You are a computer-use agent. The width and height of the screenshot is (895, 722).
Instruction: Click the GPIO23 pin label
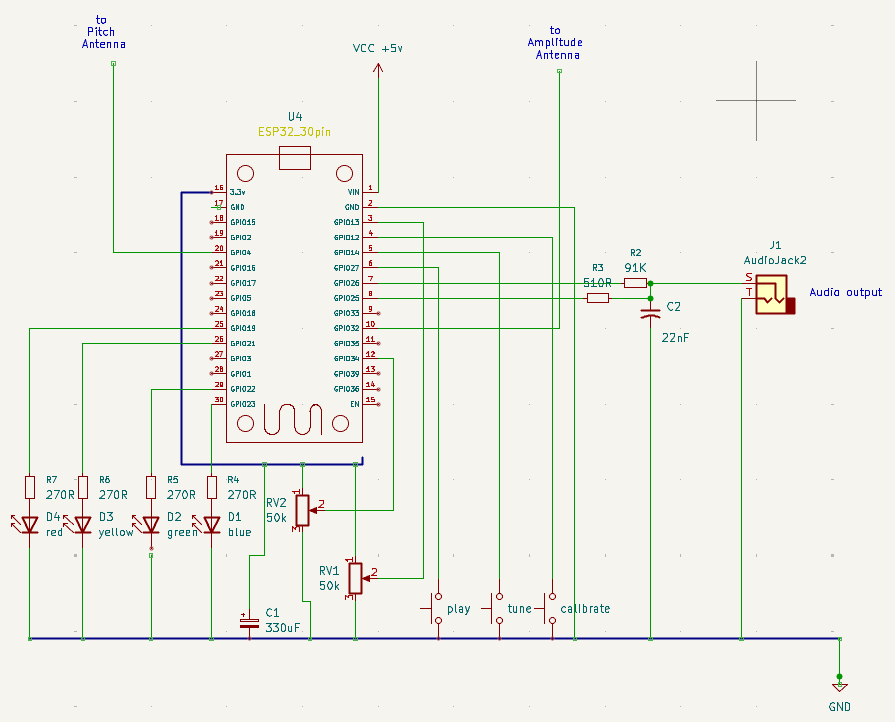coord(243,404)
